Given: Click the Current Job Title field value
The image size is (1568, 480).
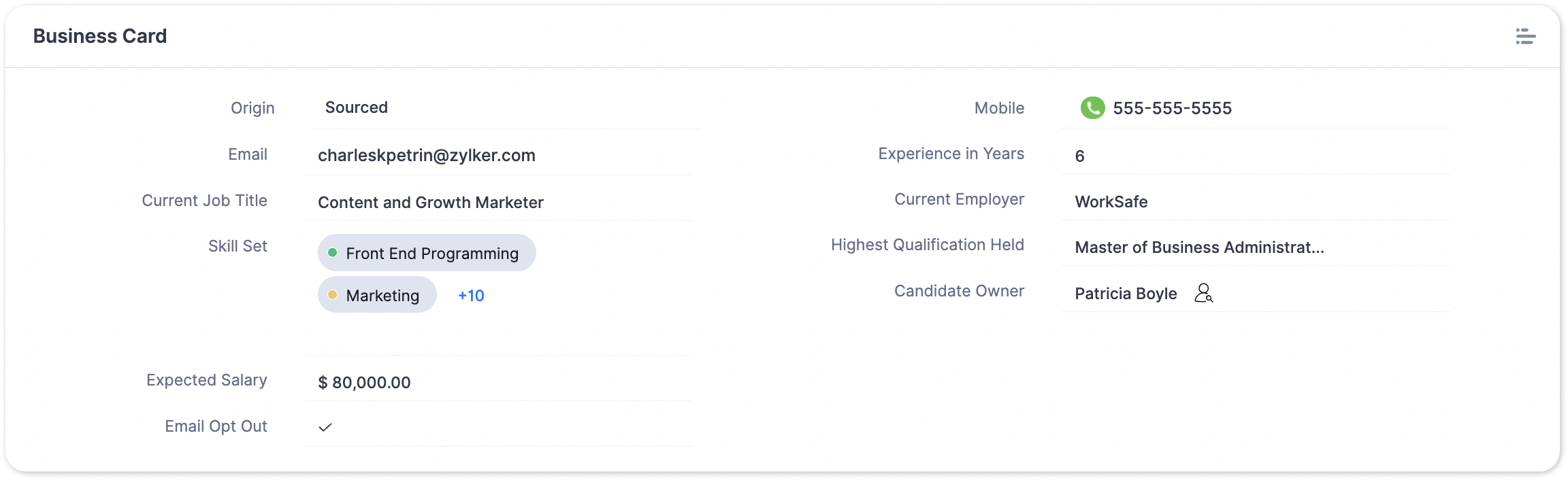Looking at the screenshot, I should click(x=431, y=203).
